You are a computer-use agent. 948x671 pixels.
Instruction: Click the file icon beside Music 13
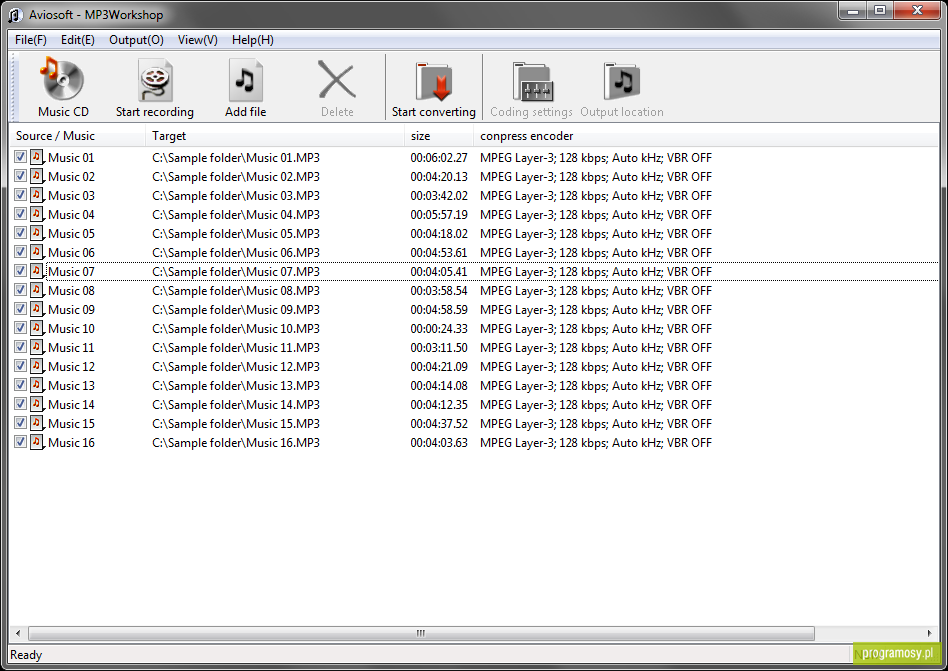37,385
